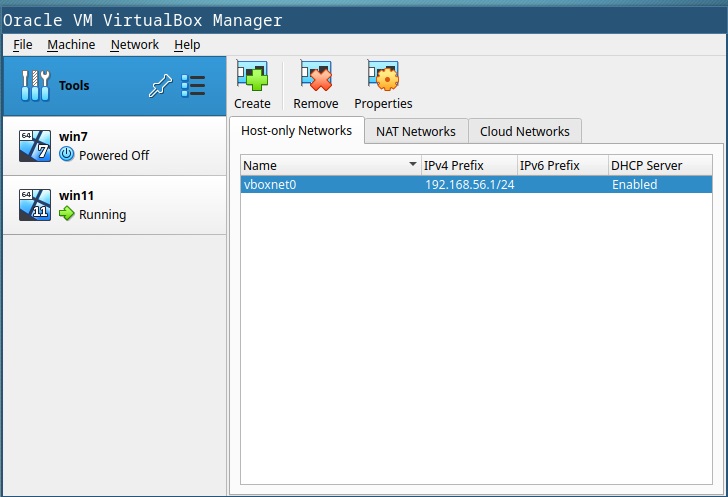Screen dimensions: 728x497
Task: Click the sort arrow in Name header
Action: coord(412,164)
